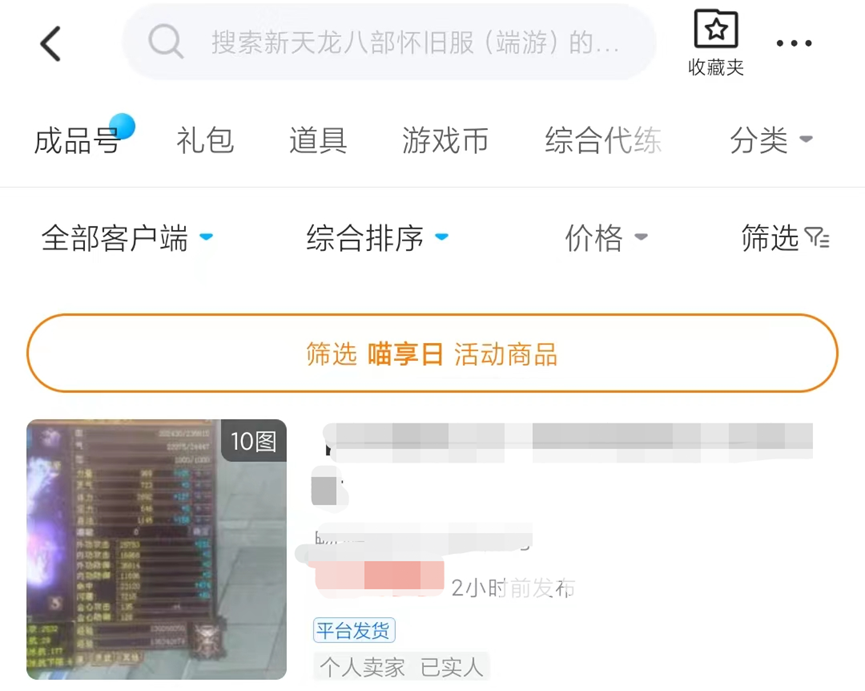This screenshot has height=691, width=865.
Task: Focus the 搜索新天龙八部怀旧服 search field
Action: pos(389,42)
